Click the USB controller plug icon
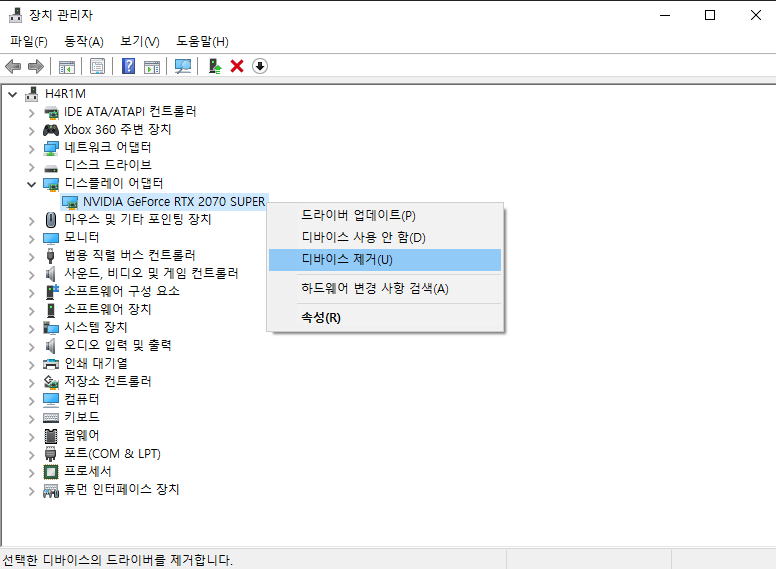Screen dimensions: 776x569 click(50, 255)
